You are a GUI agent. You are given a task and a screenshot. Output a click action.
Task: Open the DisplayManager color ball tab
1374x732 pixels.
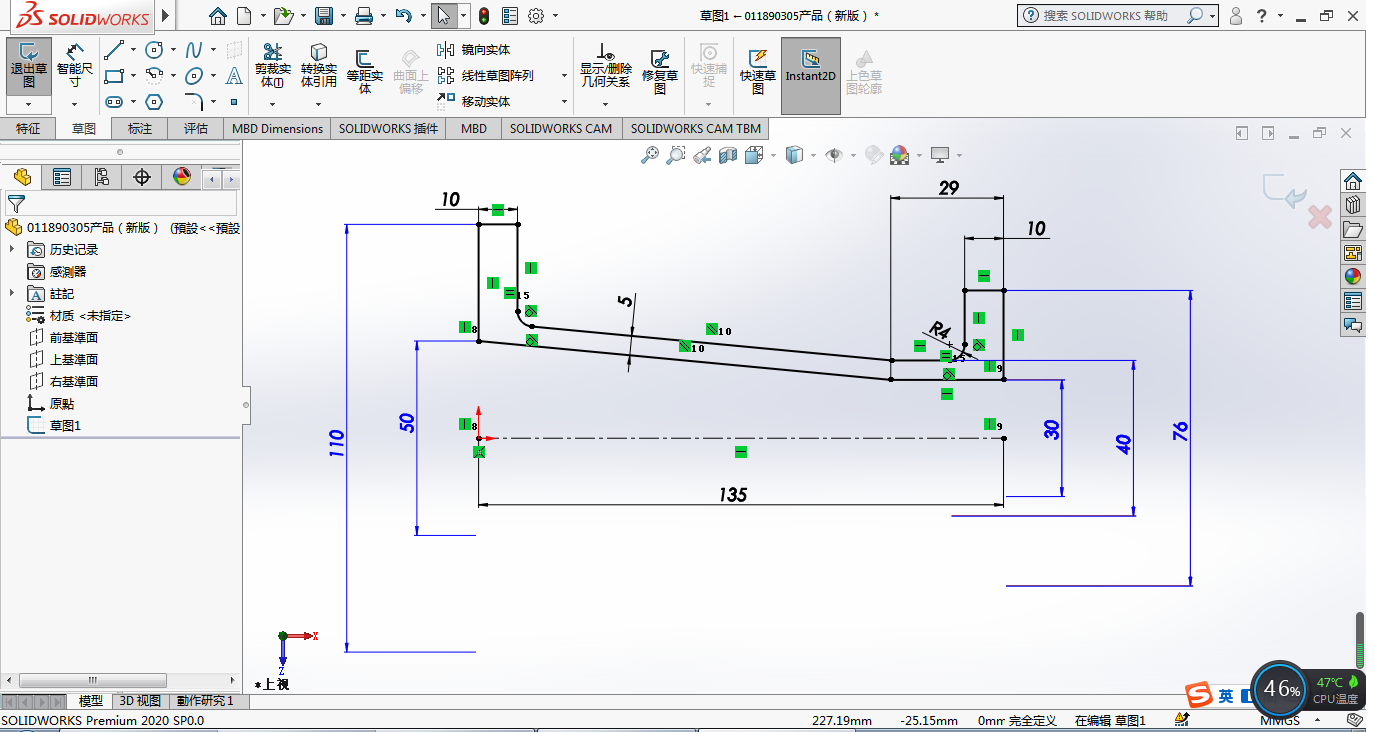click(x=182, y=177)
